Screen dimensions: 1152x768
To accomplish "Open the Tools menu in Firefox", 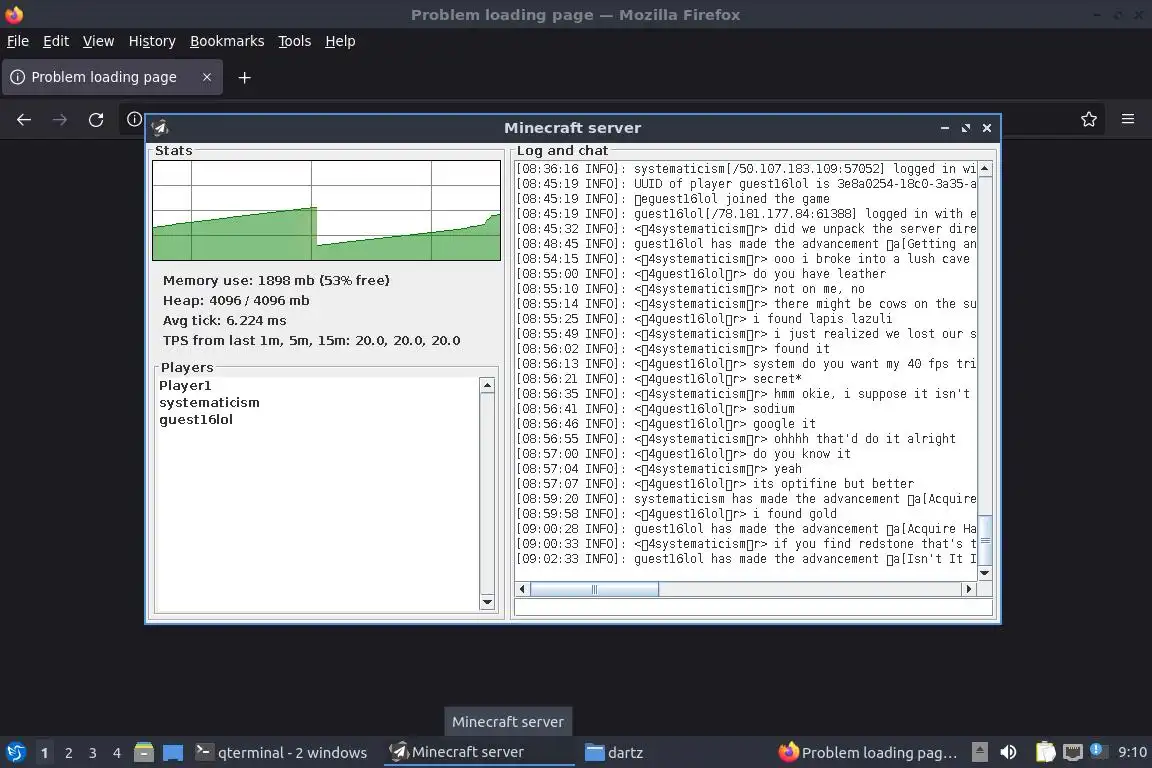I will 295,41.
